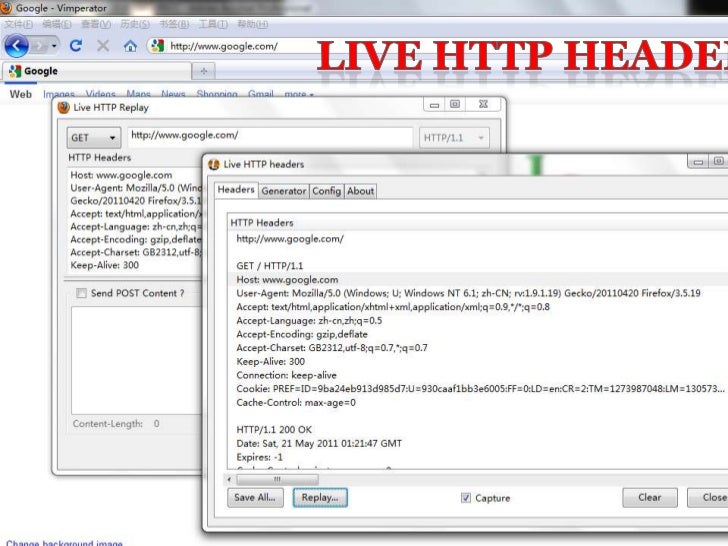Minimize the Live HTTP Replay window
Screen dimensions: 728x546
[x=435, y=105]
